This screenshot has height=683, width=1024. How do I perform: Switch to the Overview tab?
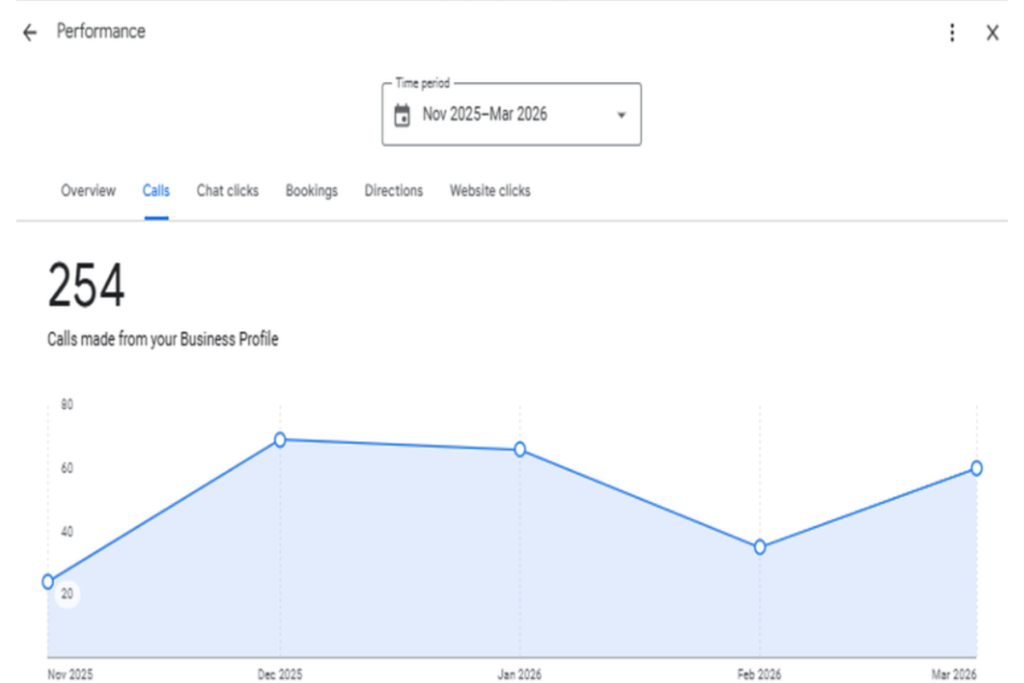[x=88, y=191]
